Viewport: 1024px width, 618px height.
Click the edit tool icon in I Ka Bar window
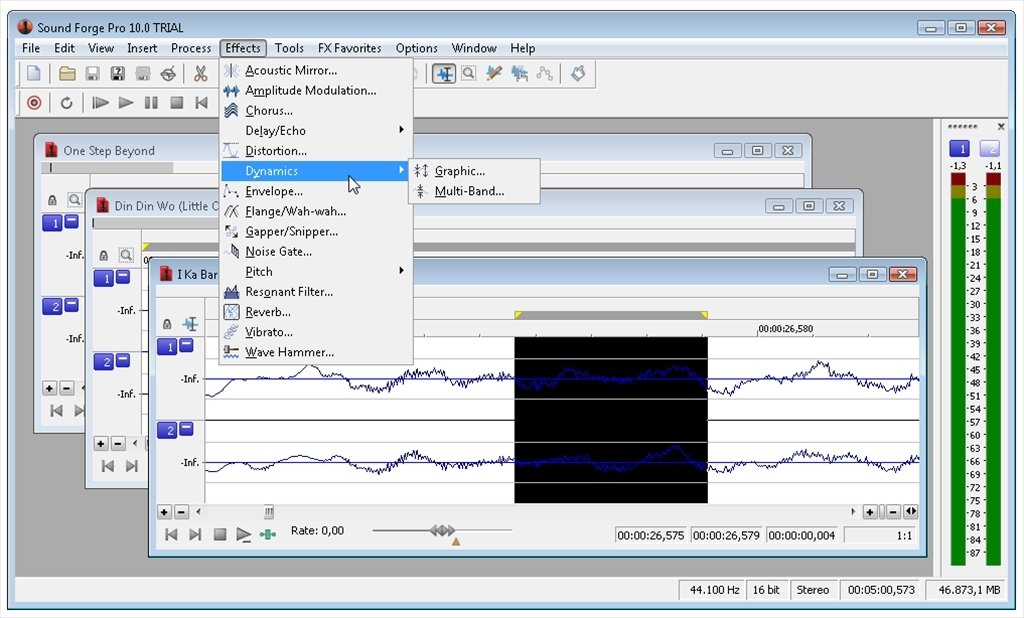click(190, 324)
